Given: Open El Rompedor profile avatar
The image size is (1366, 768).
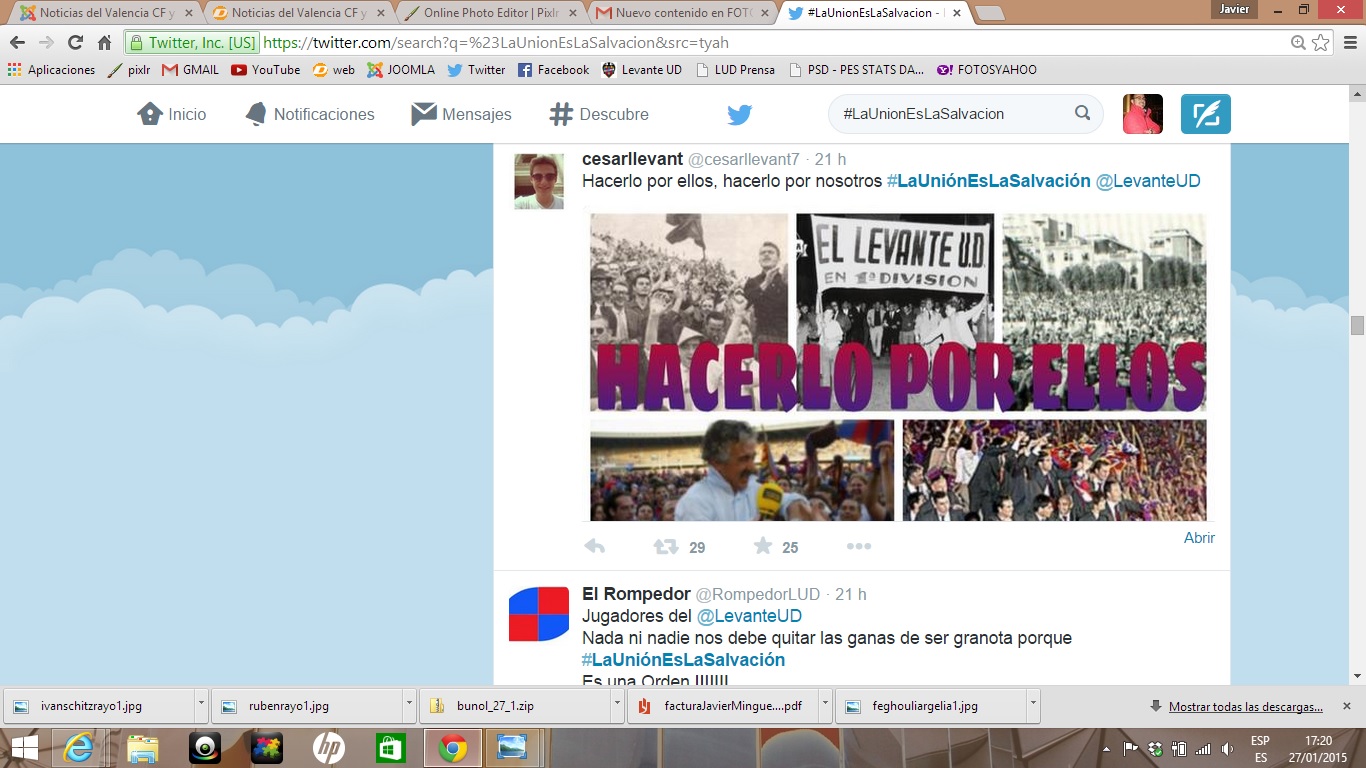Looking at the screenshot, I should [539, 614].
